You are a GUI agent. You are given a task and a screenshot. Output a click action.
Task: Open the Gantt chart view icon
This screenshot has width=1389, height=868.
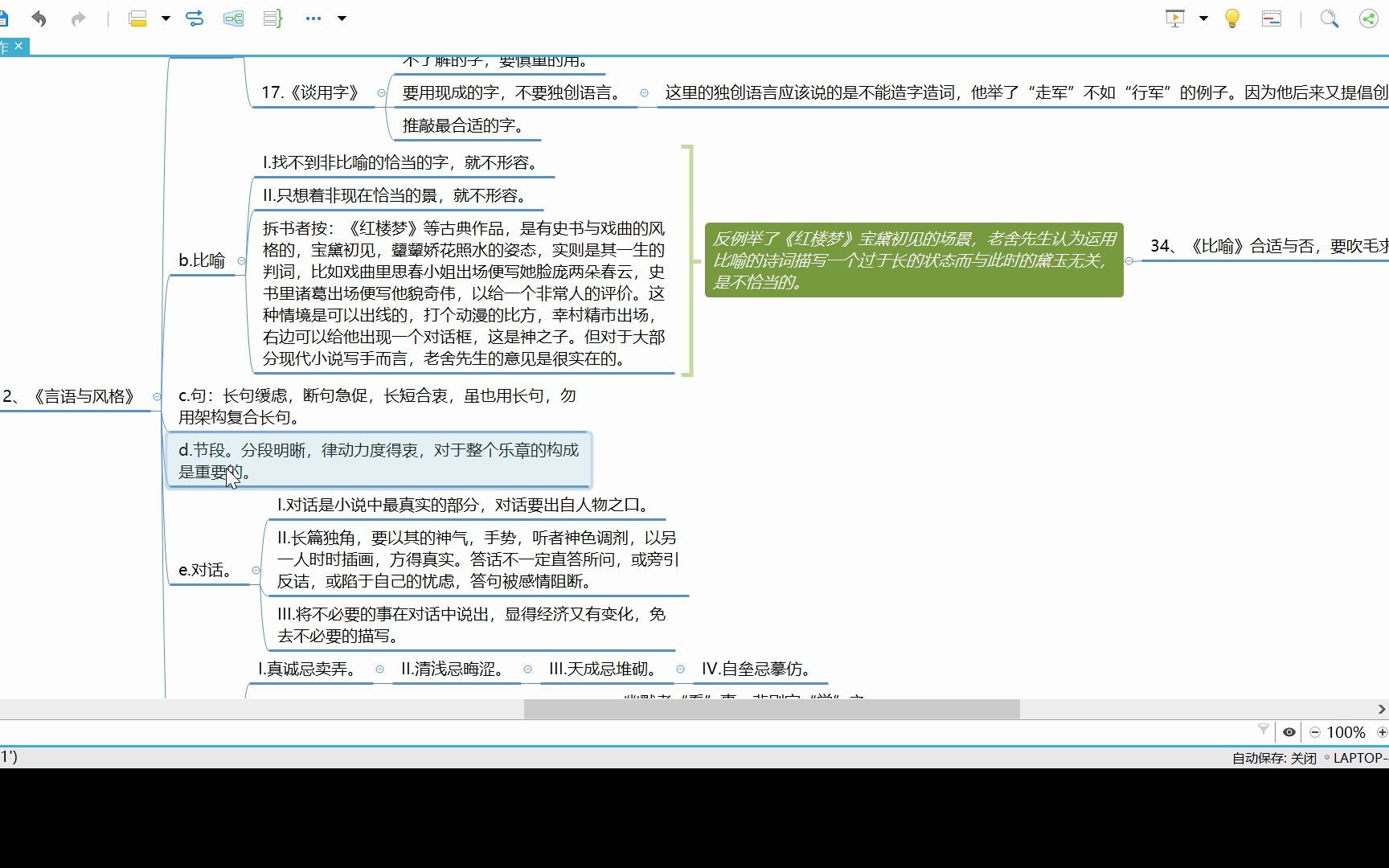point(1272,18)
